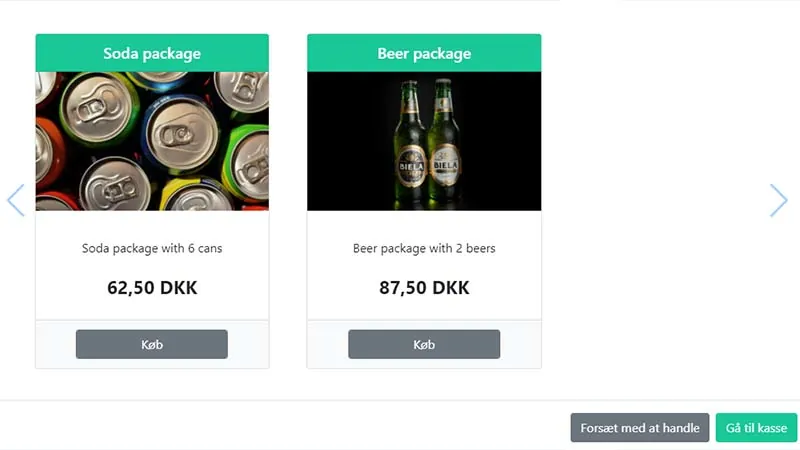
Task: Click the blue soda can in image
Action: (180, 134)
